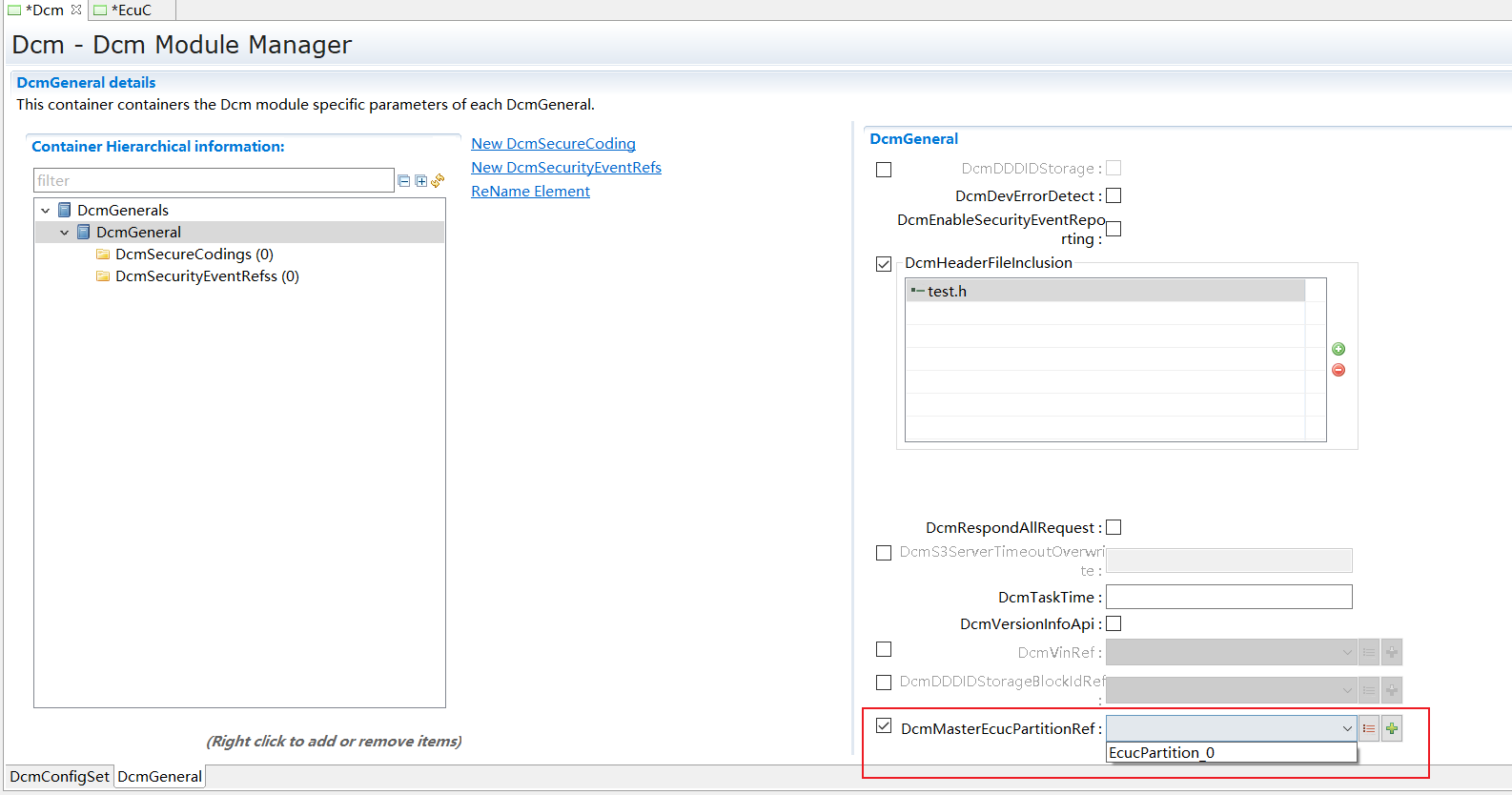Uncheck the DcmHeaderFileInclusion enable checkbox
The image size is (1512, 795).
pyautogui.click(x=884, y=264)
